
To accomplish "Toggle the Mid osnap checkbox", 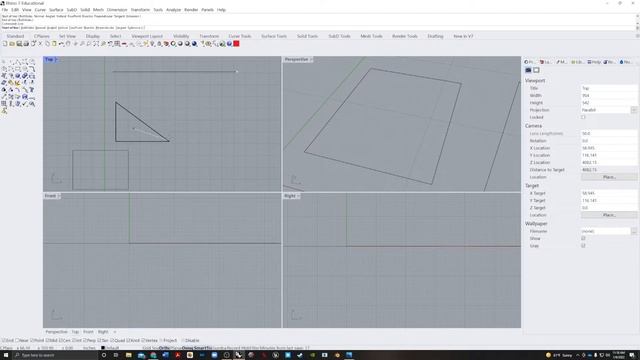I will point(47,340).
